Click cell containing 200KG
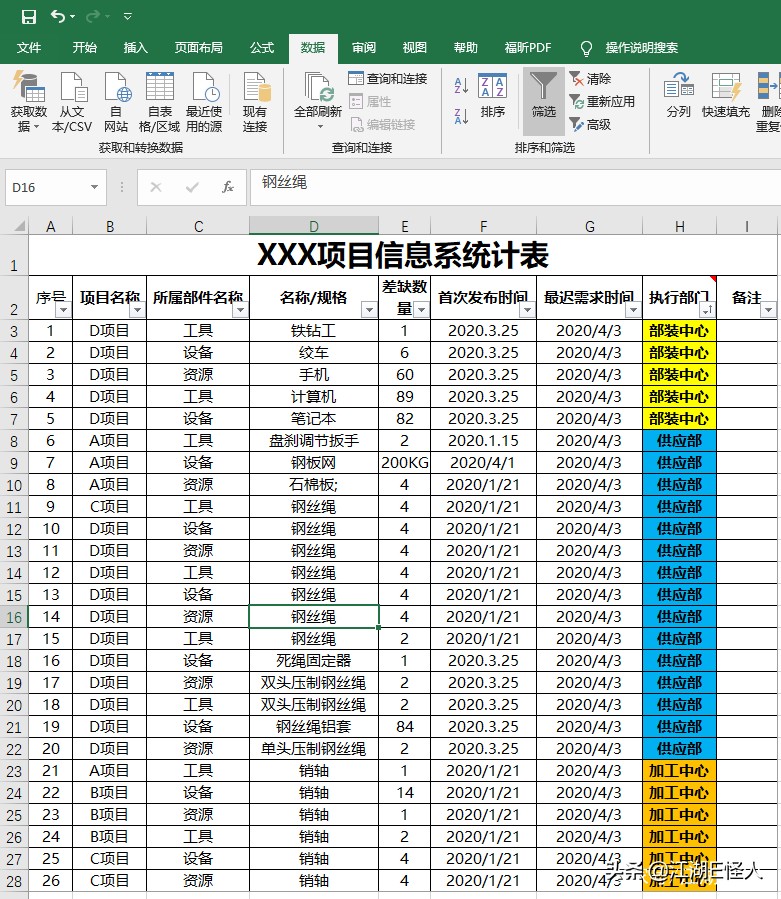Screen dimensions: 781x899 [x=405, y=463]
